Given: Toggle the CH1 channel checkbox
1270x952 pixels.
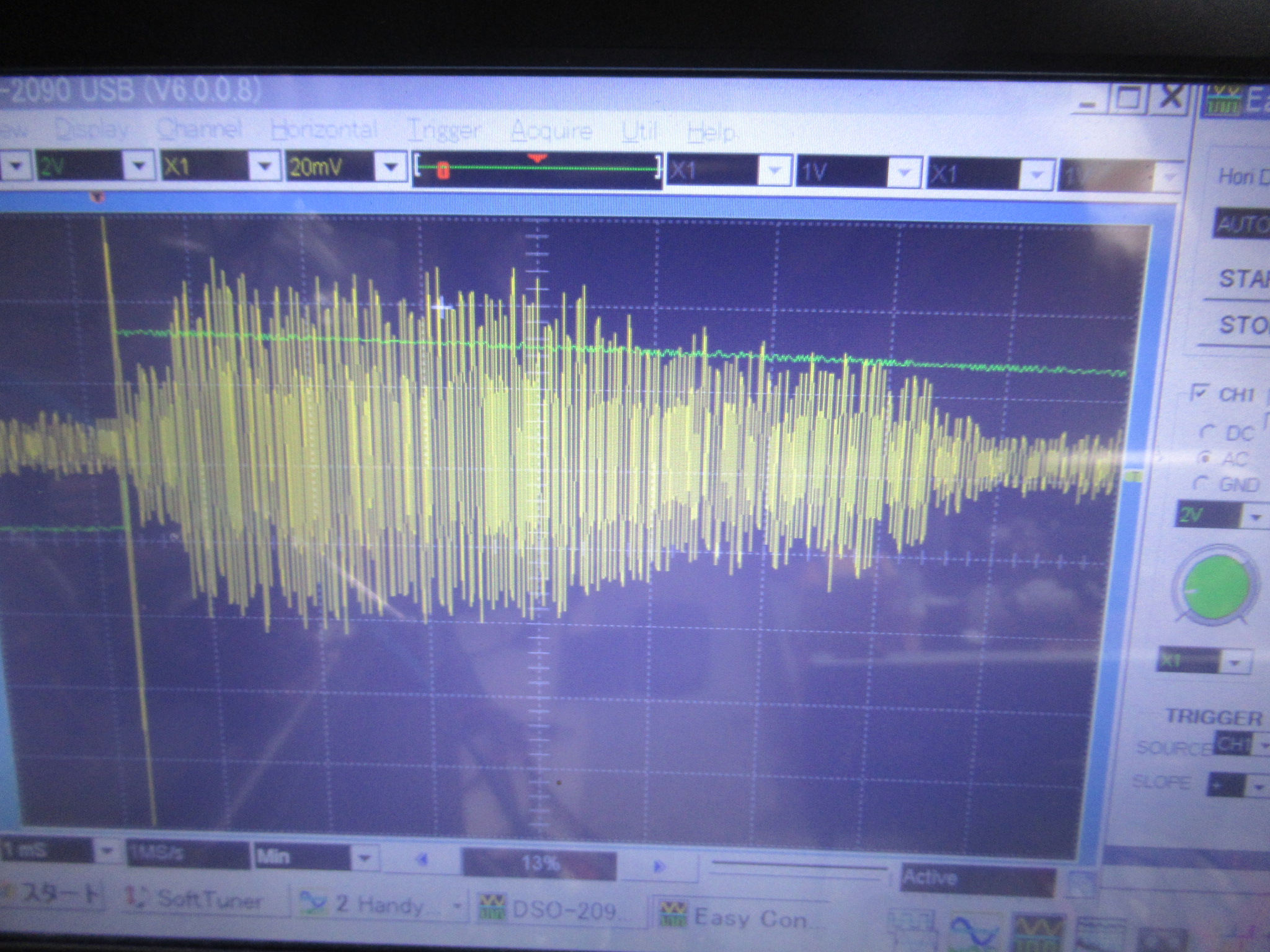Looking at the screenshot, I should (1201, 393).
